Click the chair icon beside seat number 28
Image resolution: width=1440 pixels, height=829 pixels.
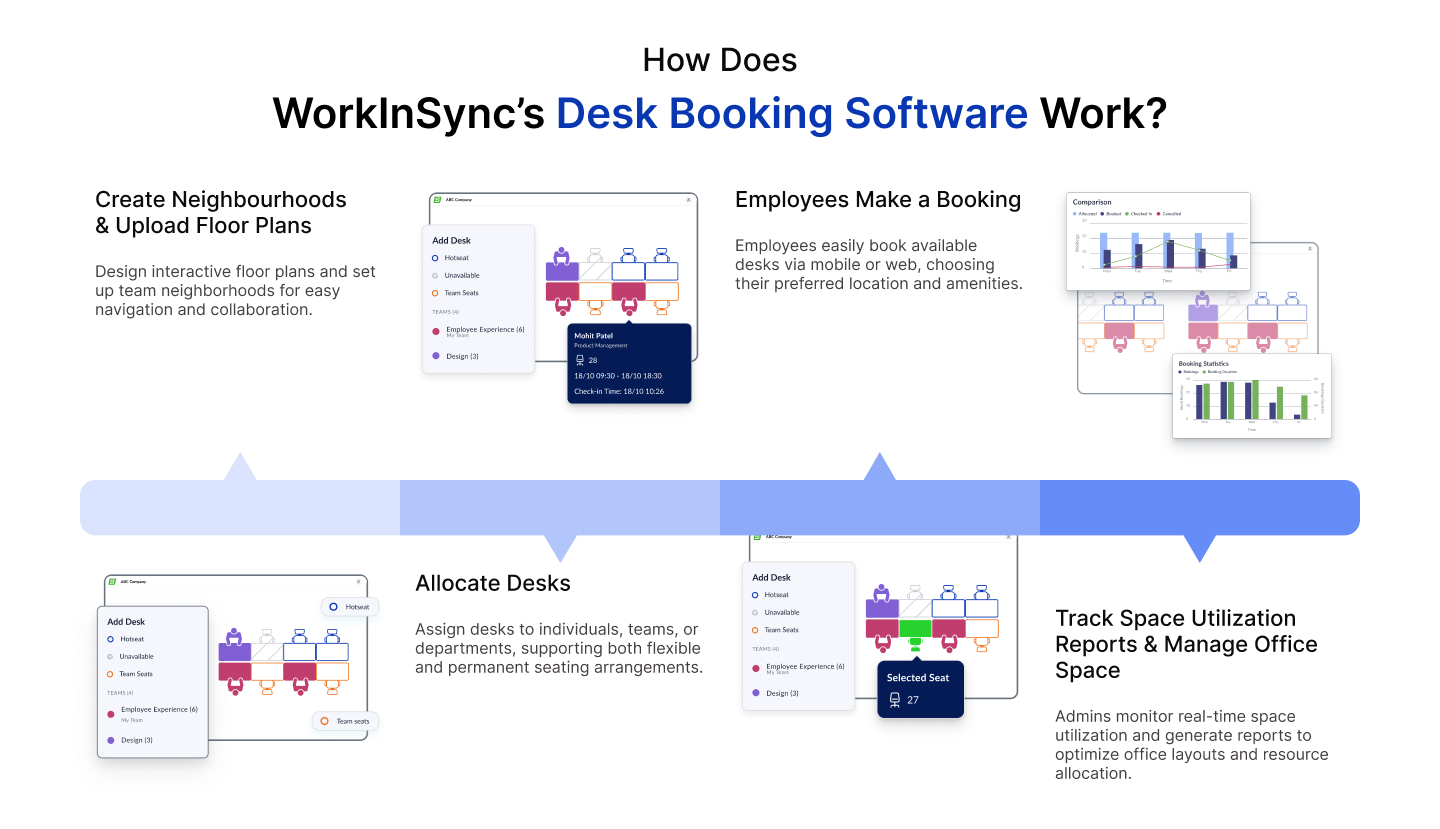(x=580, y=360)
